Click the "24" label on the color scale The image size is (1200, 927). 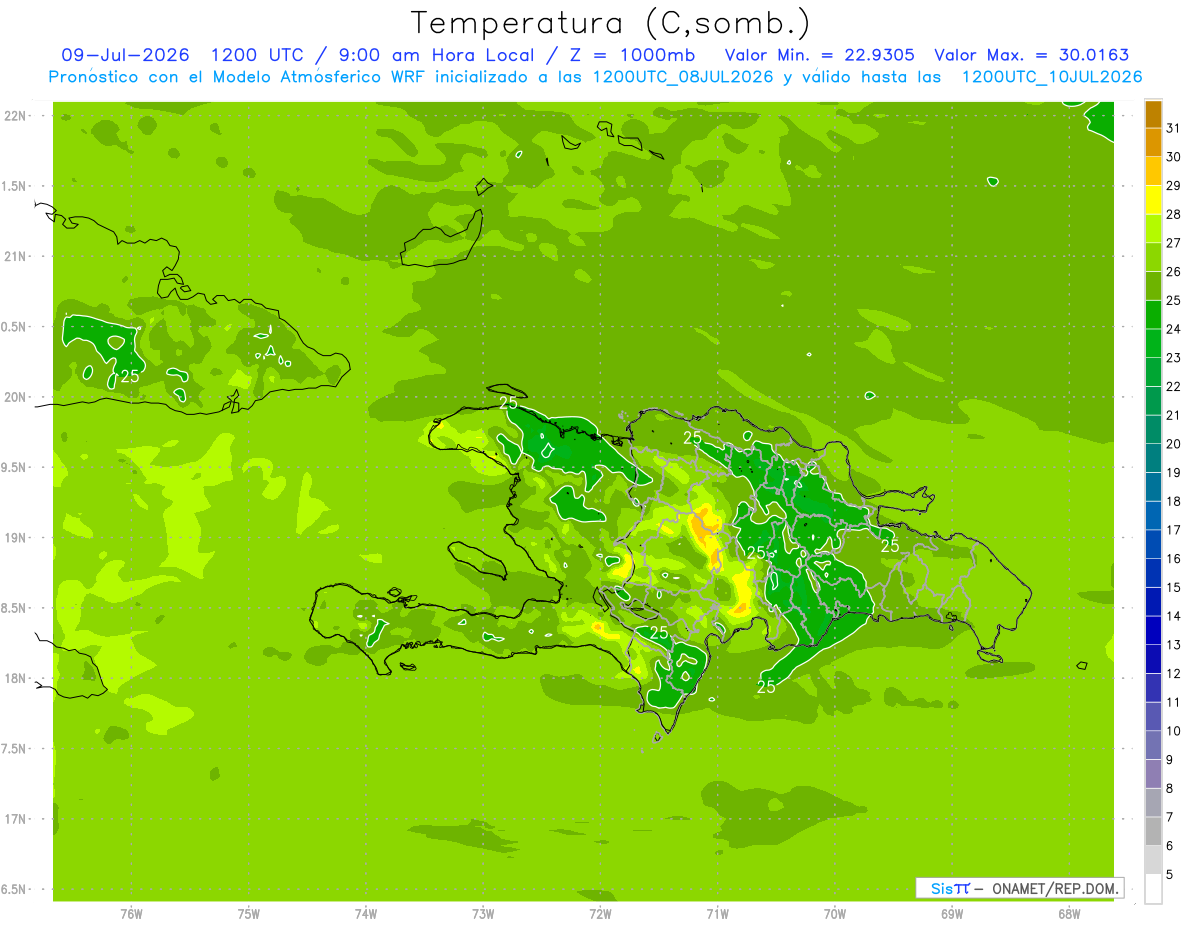click(1173, 329)
